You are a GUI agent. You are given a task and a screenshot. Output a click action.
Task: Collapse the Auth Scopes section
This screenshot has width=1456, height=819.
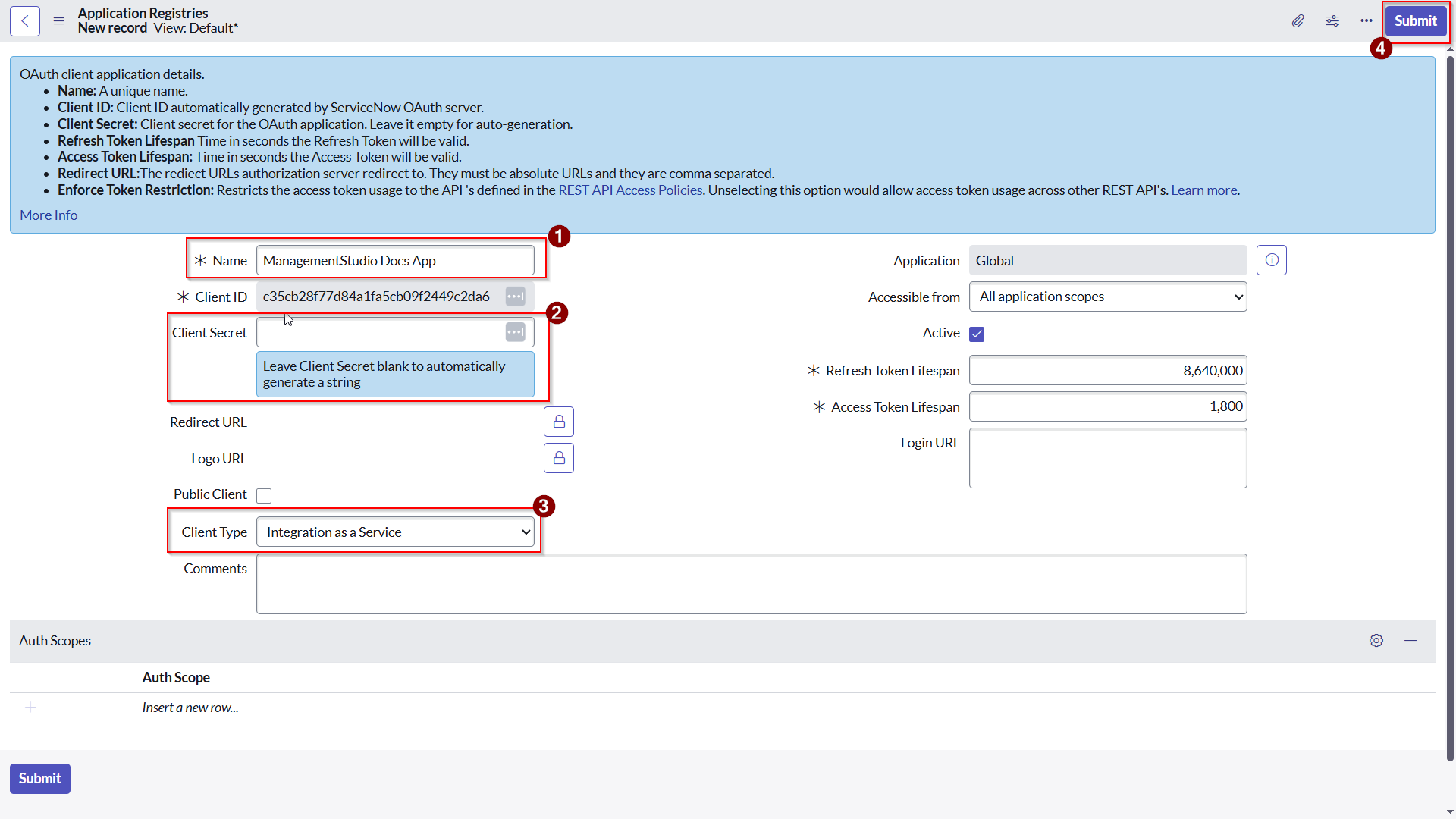[1410, 641]
